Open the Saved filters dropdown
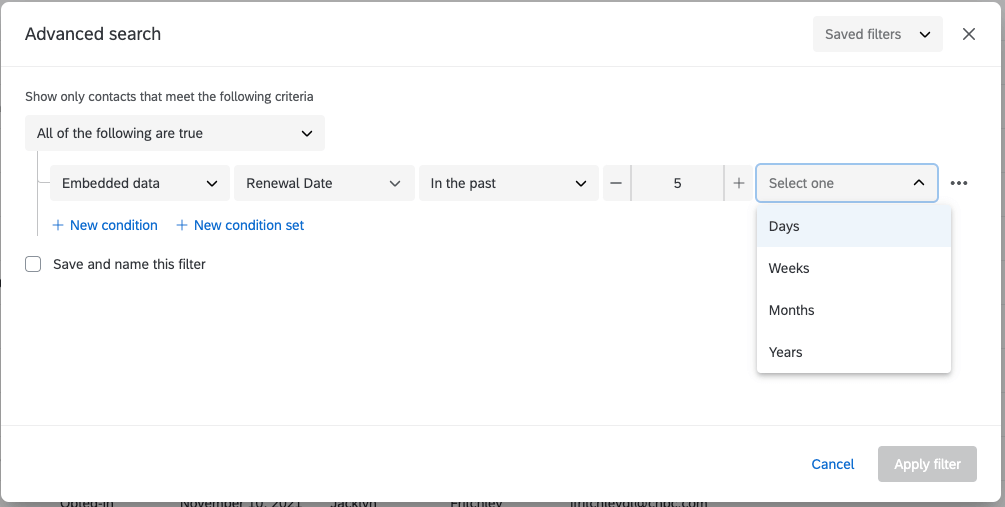 [877, 34]
